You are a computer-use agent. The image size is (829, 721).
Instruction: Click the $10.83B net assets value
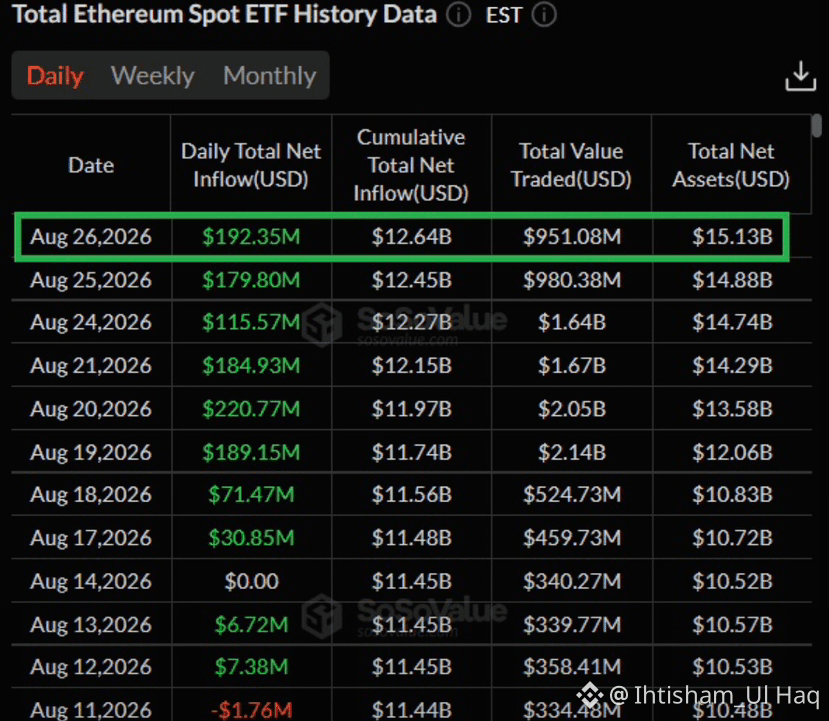click(732, 494)
